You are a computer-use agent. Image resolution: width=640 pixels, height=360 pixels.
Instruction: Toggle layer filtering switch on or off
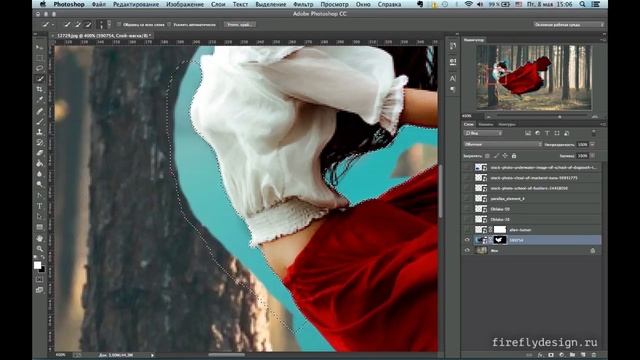coord(593,133)
